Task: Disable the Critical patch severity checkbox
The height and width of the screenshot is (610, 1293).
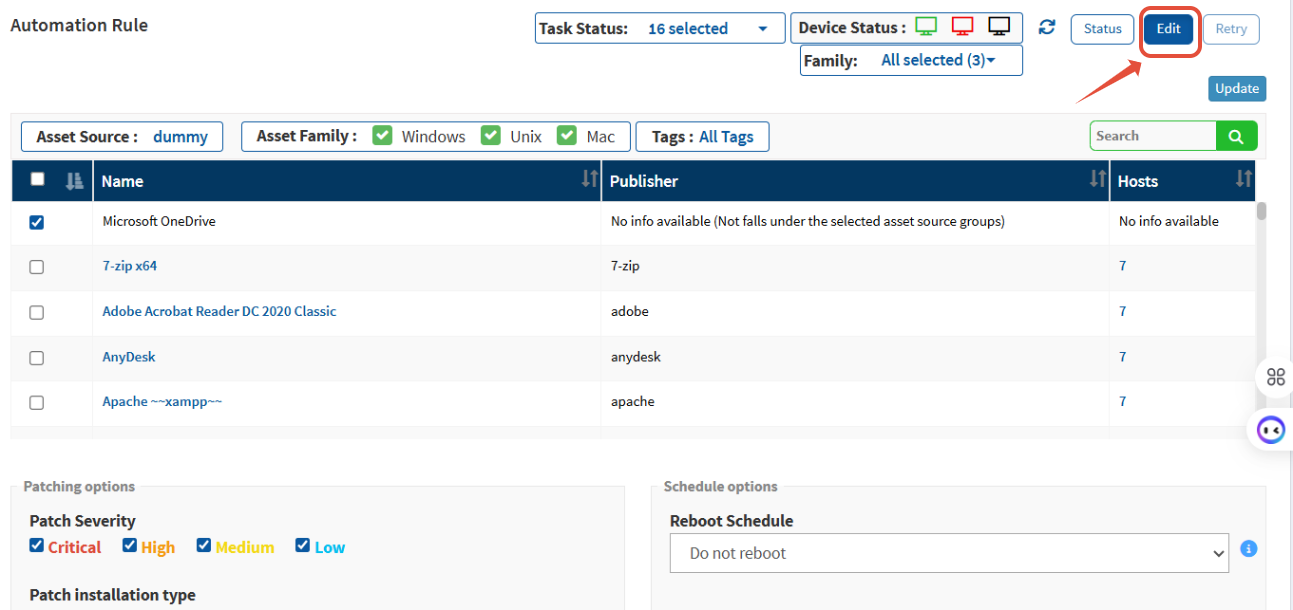Action: click(x=37, y=546)
